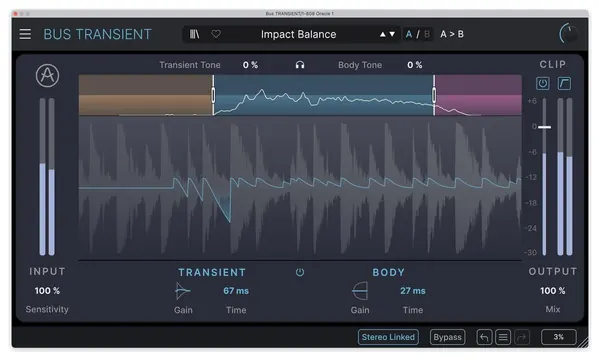Click the BODY section label

388,272
